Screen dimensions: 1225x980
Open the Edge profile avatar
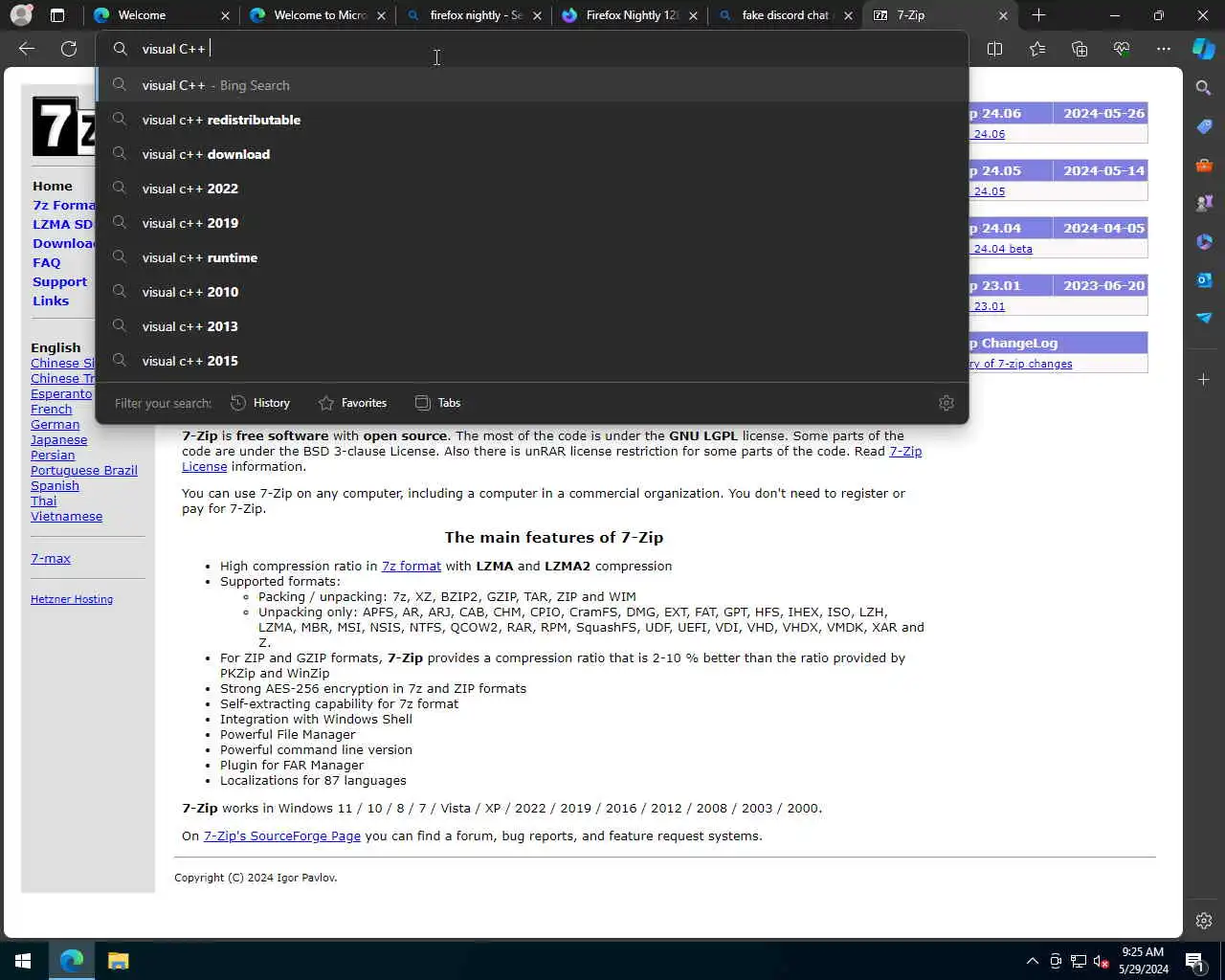pos(21,15)
